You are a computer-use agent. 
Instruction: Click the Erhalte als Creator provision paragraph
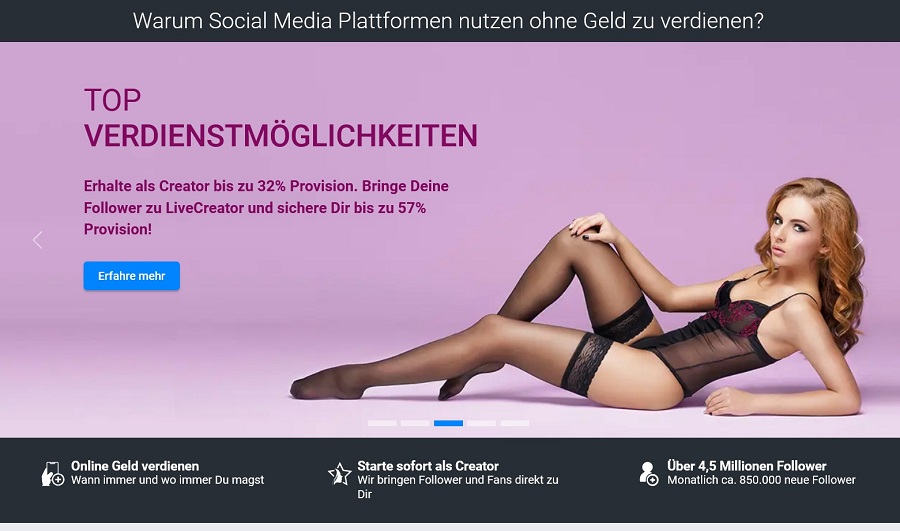[x=266, y=207]
